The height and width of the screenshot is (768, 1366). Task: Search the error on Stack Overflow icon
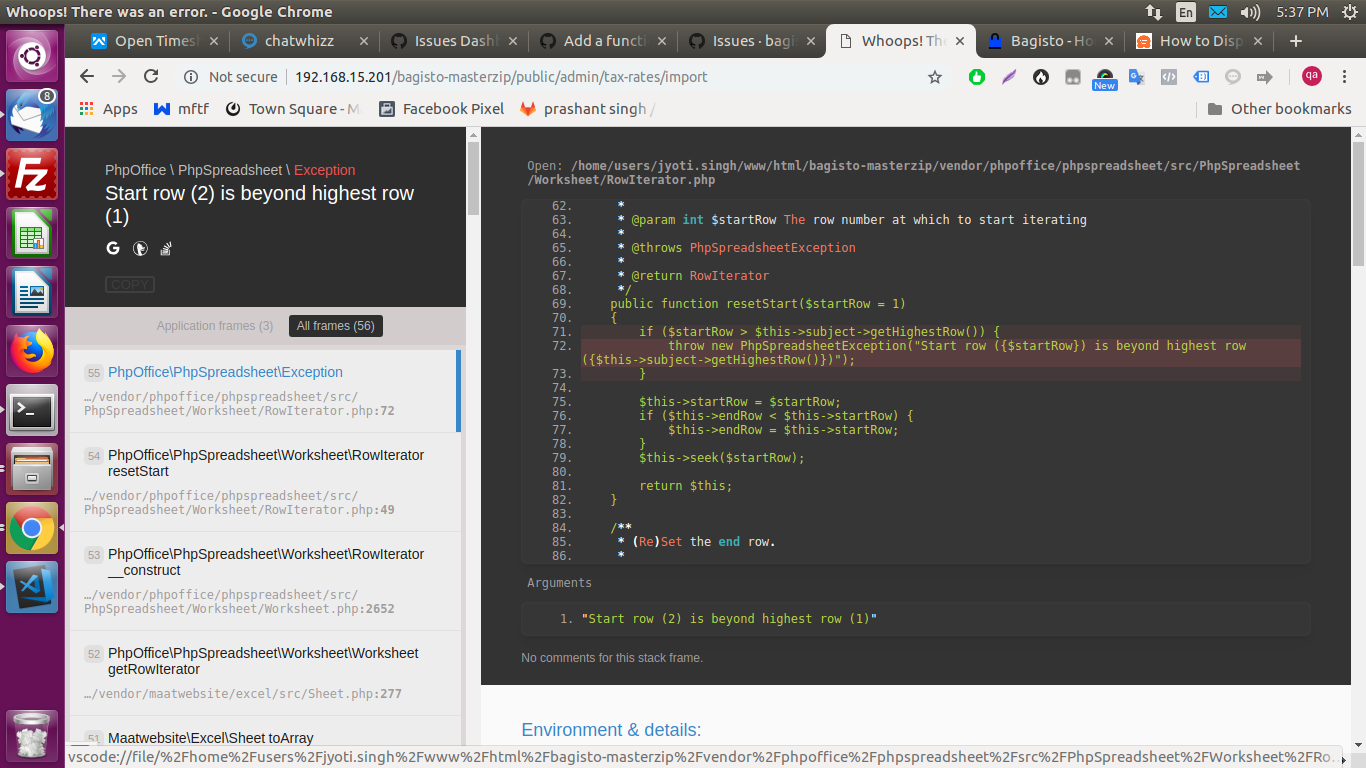pos(166,248)
